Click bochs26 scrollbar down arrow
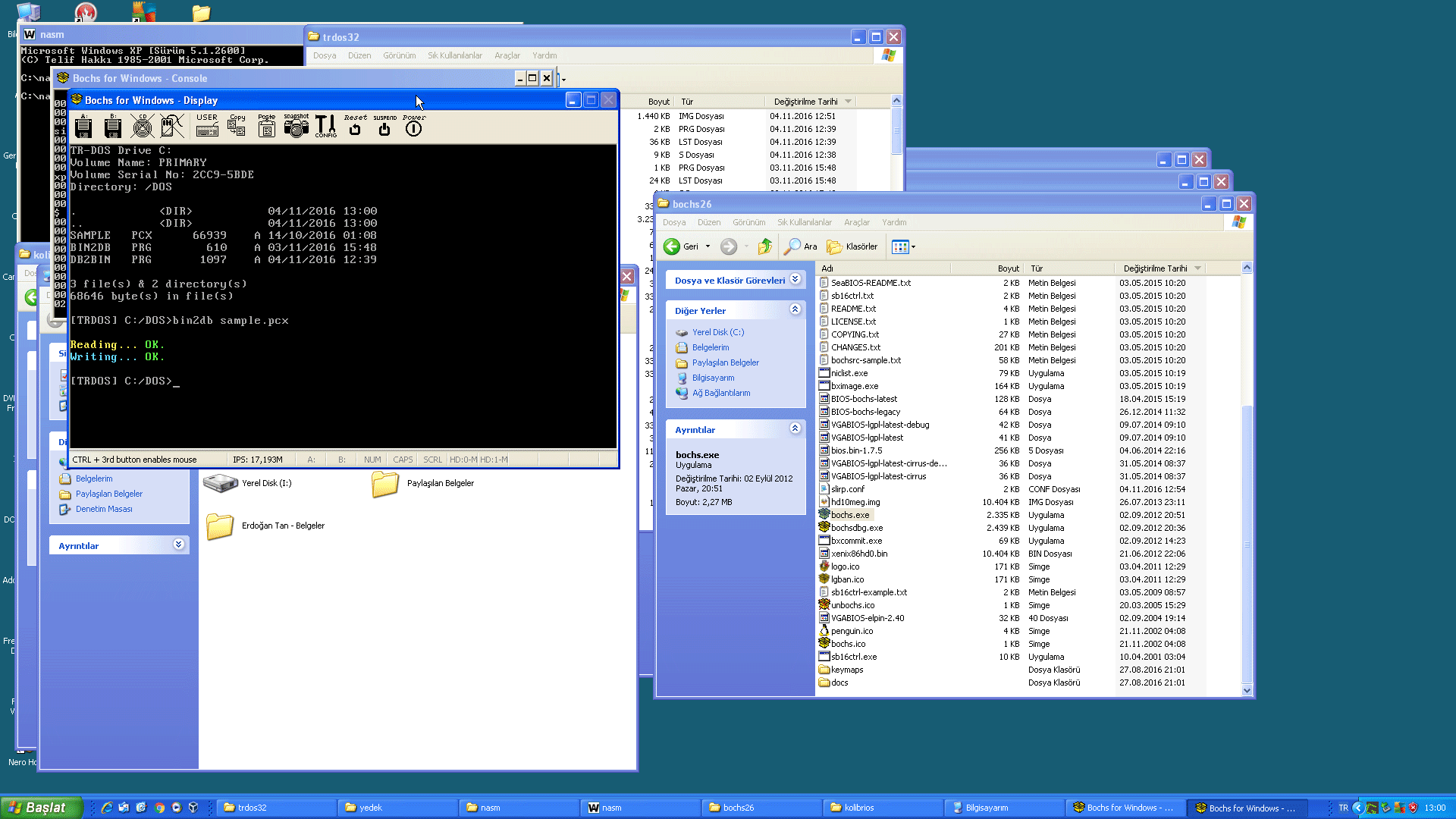Screen dimensions: 1456x819 (1247, 691)
